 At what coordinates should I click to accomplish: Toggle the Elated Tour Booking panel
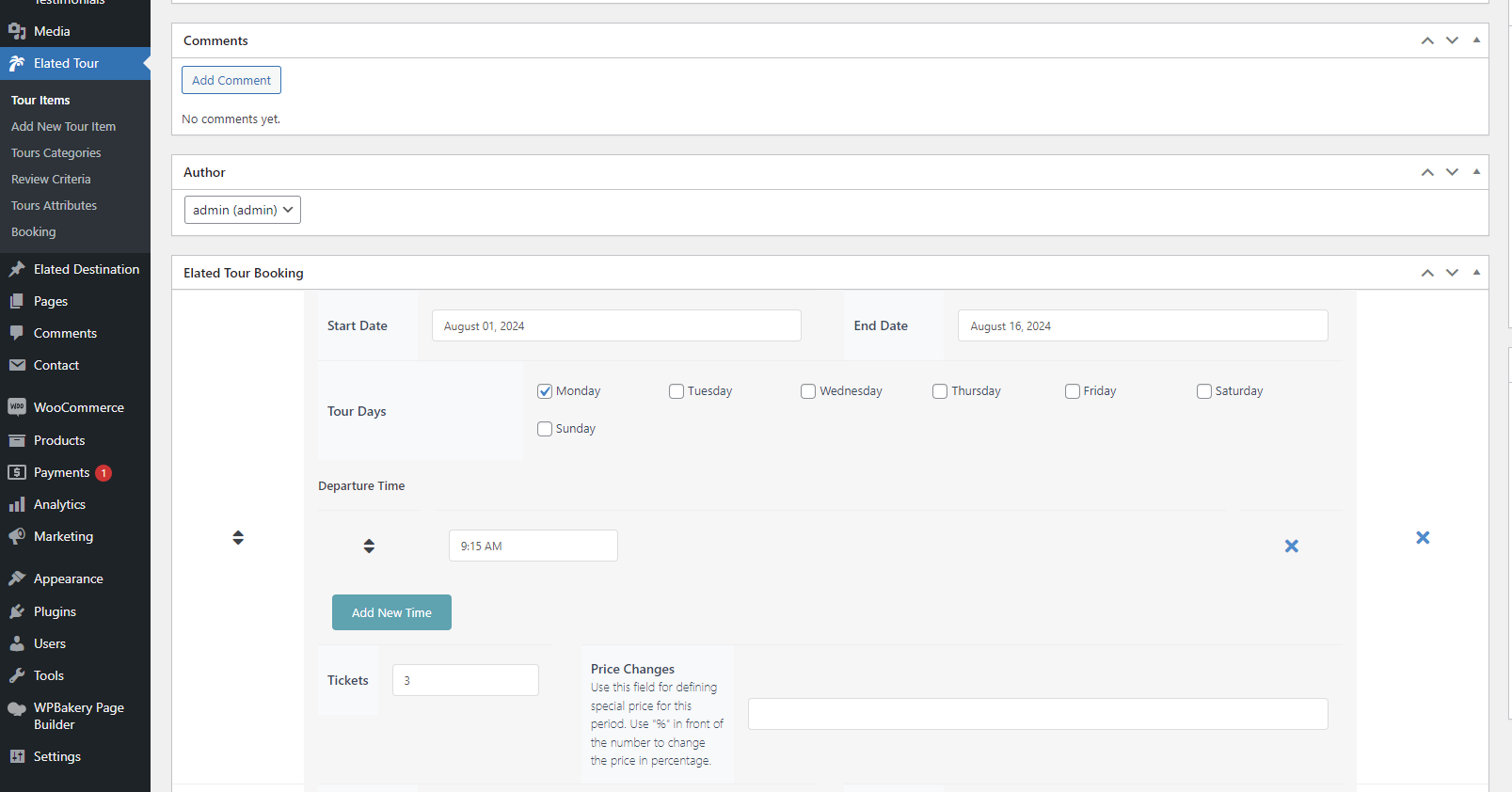pyautogui.click(x=1476, y=273)
